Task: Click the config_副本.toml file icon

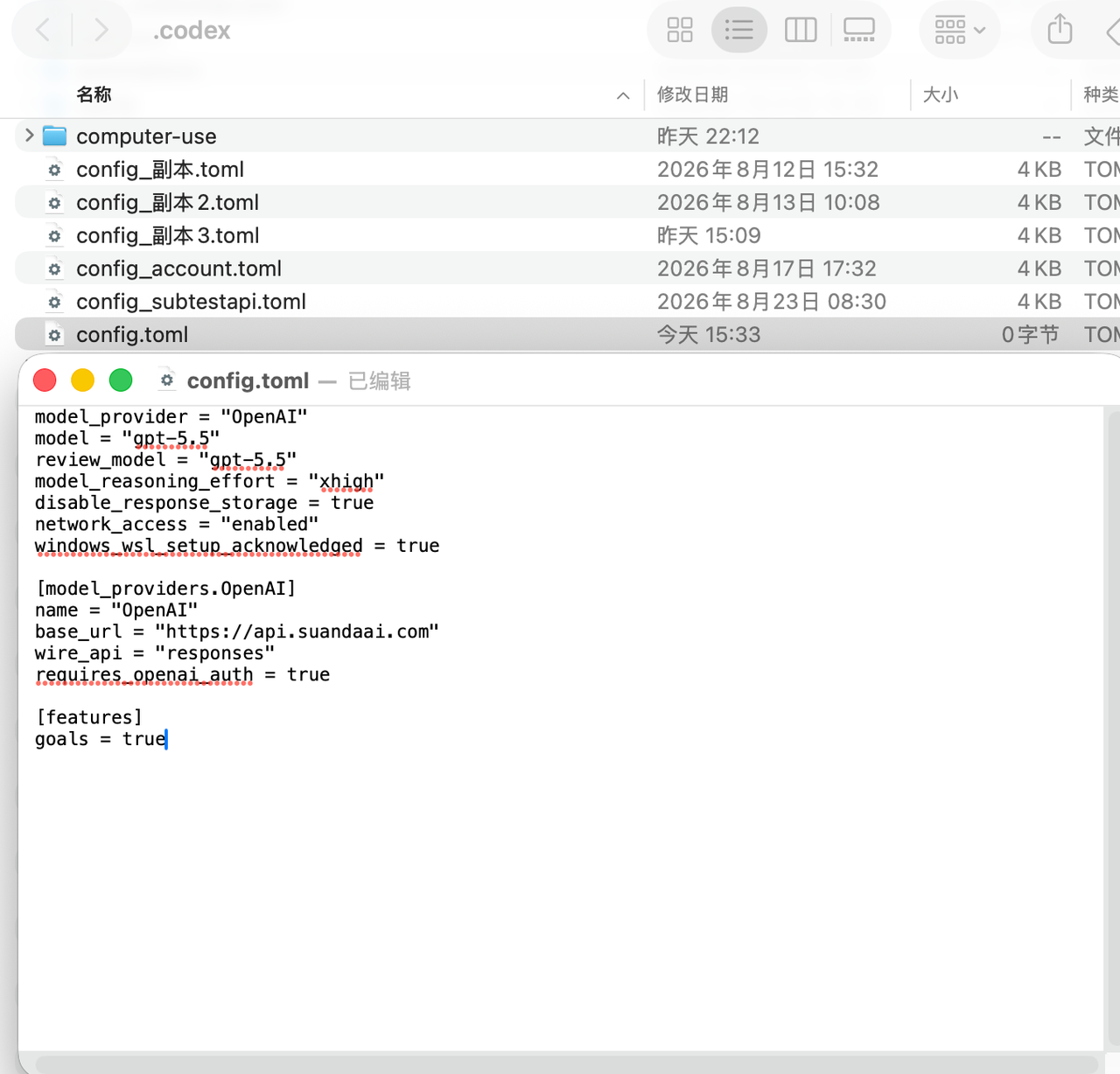Action: tap(55, 170)
